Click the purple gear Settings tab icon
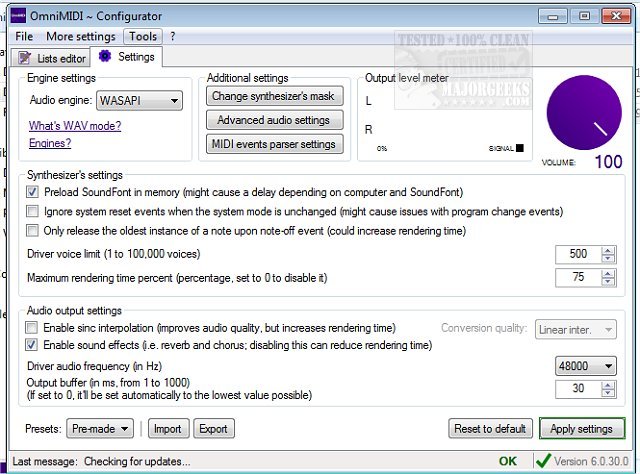This screenshot has width=640, height=474. tap(105, 56)
